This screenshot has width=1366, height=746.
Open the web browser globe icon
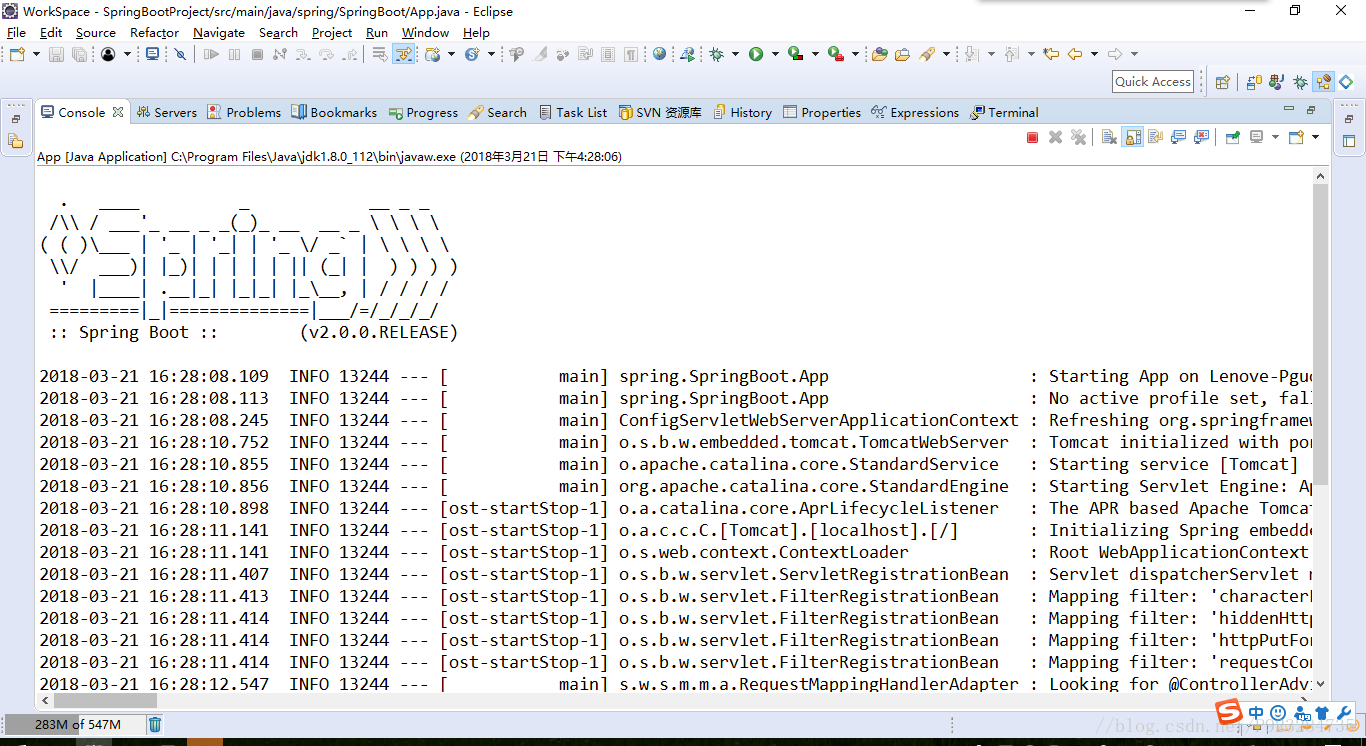[x=659, y=54]
